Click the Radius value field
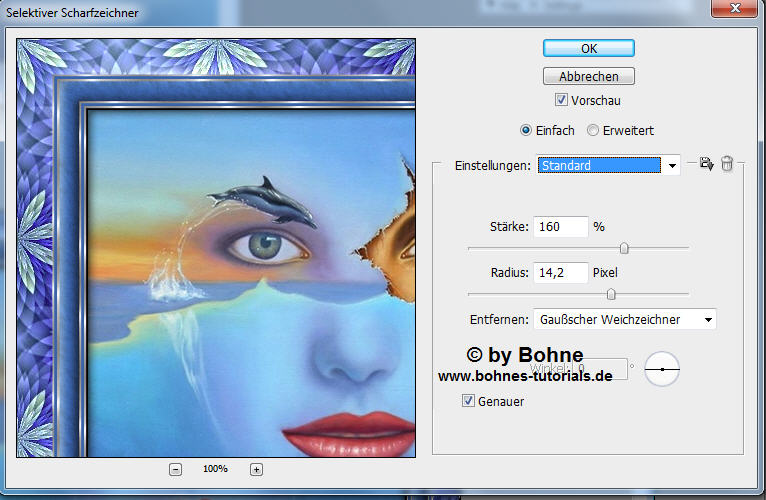Viewport: 766px width, 500px height. pyautogui.click(x=561, y=273)
